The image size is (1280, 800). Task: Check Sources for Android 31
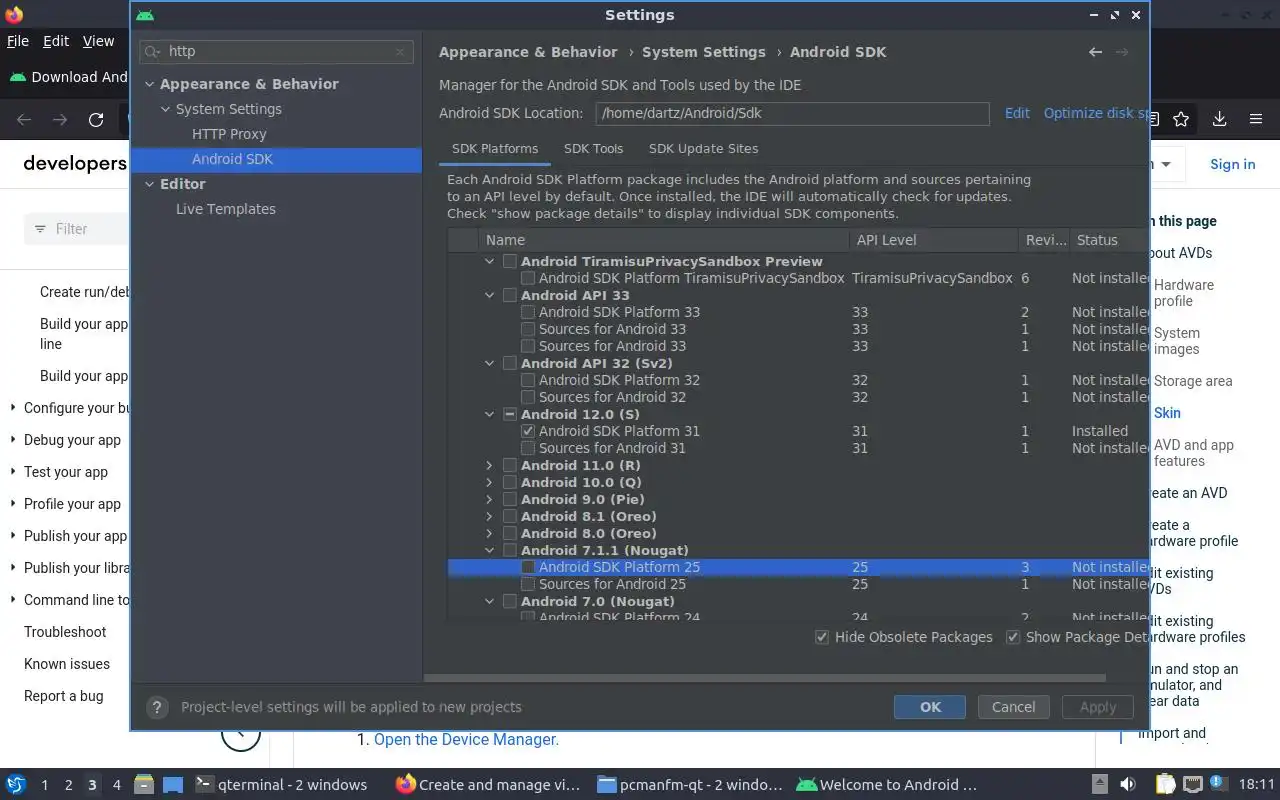click(x=528, y=448)
